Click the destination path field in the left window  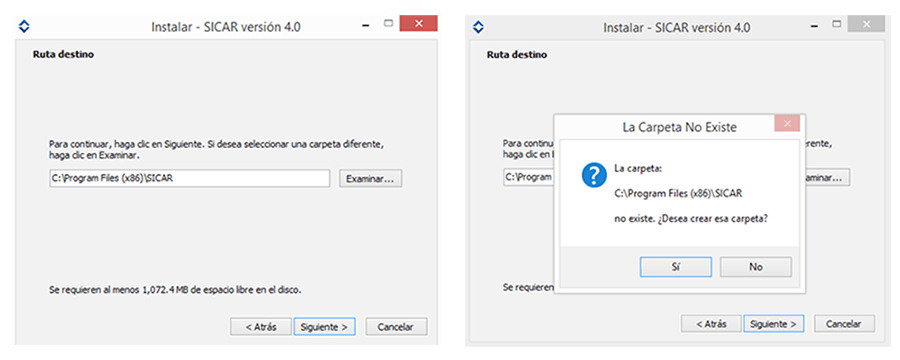click(x=190, y=179)
